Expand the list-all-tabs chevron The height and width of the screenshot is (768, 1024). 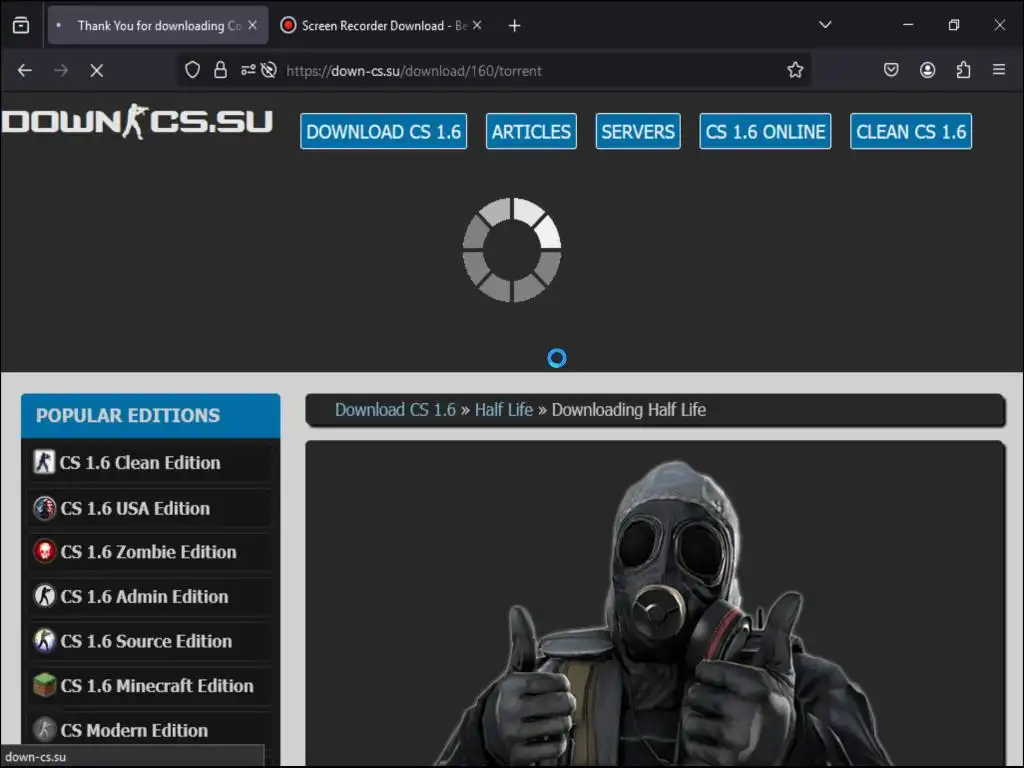click(x=825, y=25)
